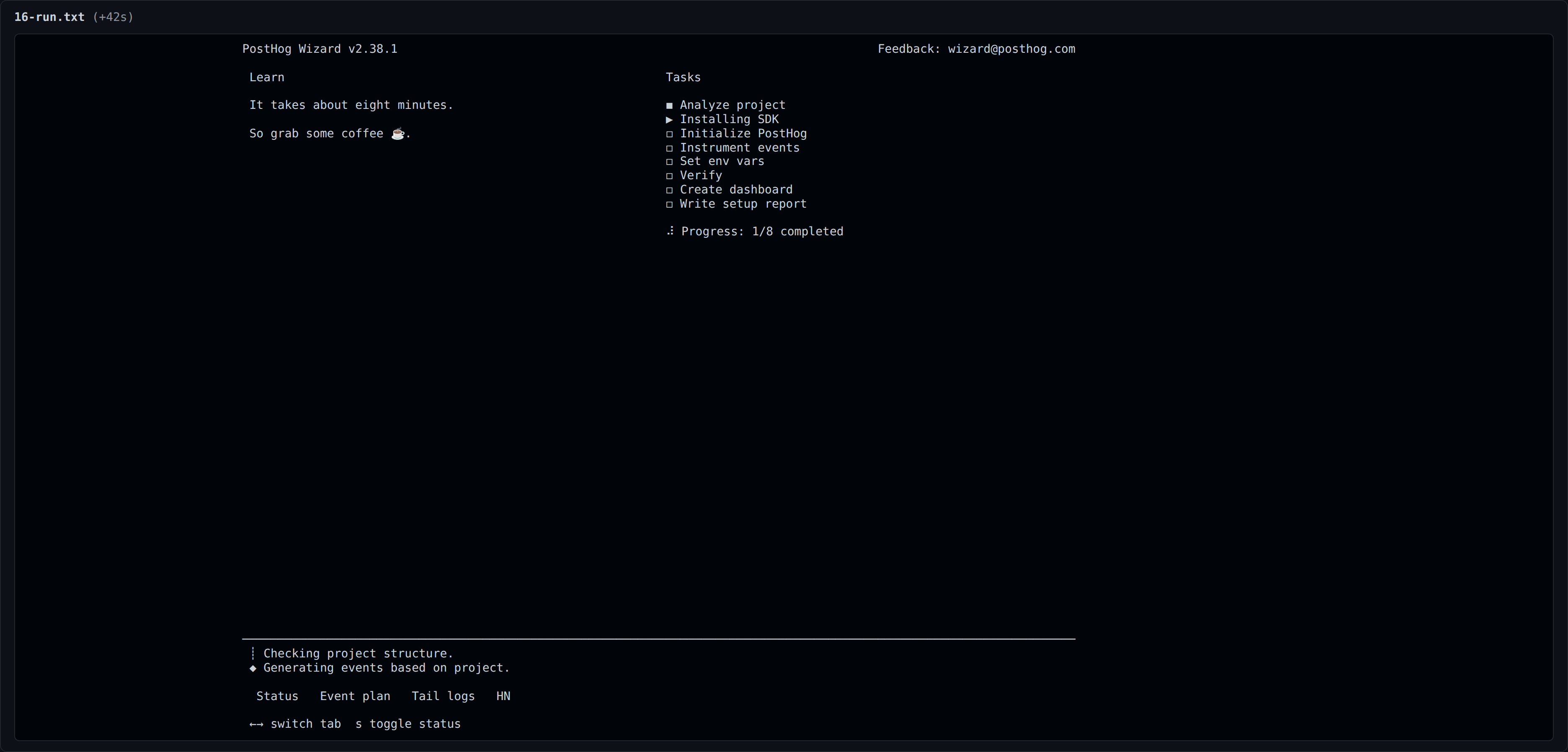Click the 'Verify' task text
The image size is (1568, 752).
(701, 175)
